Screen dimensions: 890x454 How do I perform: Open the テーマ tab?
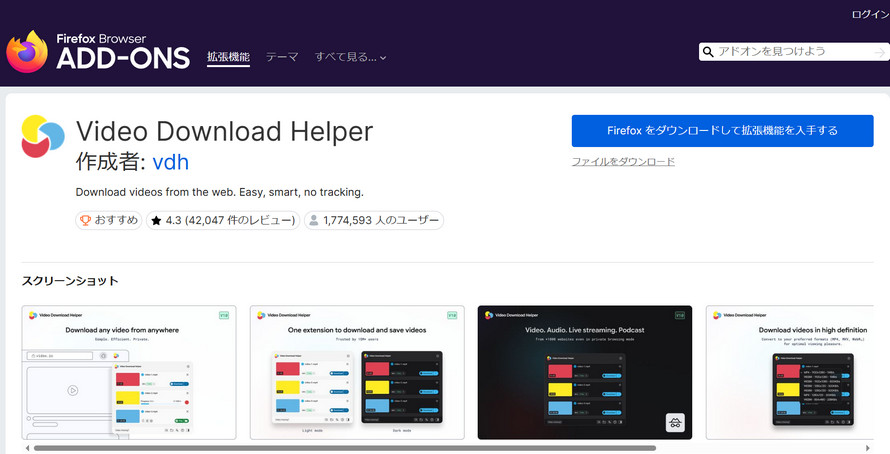pyautogui.click(x=282, y=57)
